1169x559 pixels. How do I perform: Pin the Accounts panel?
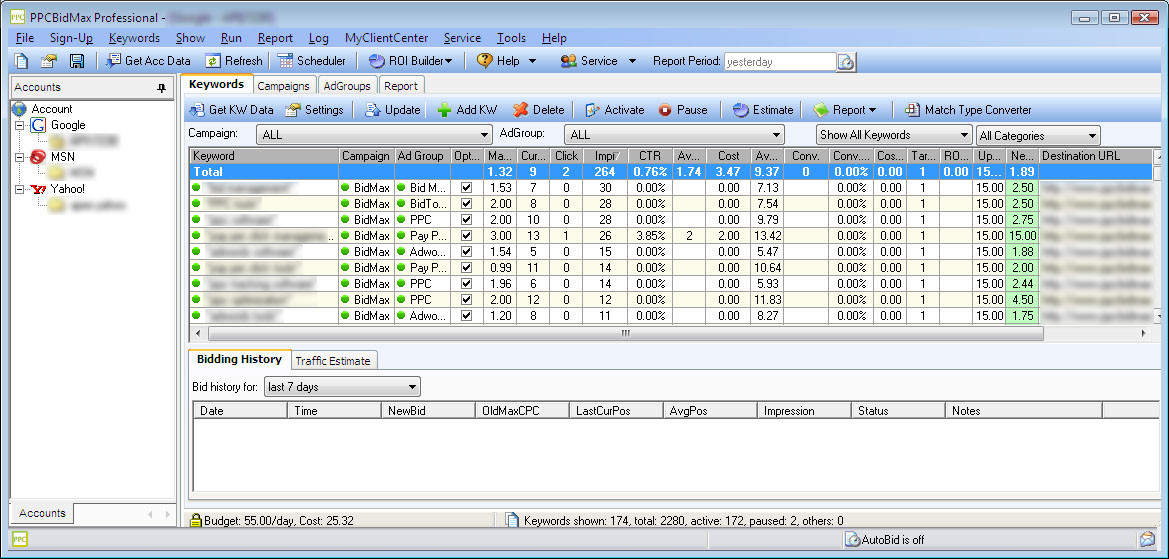(x=161, y=88)
